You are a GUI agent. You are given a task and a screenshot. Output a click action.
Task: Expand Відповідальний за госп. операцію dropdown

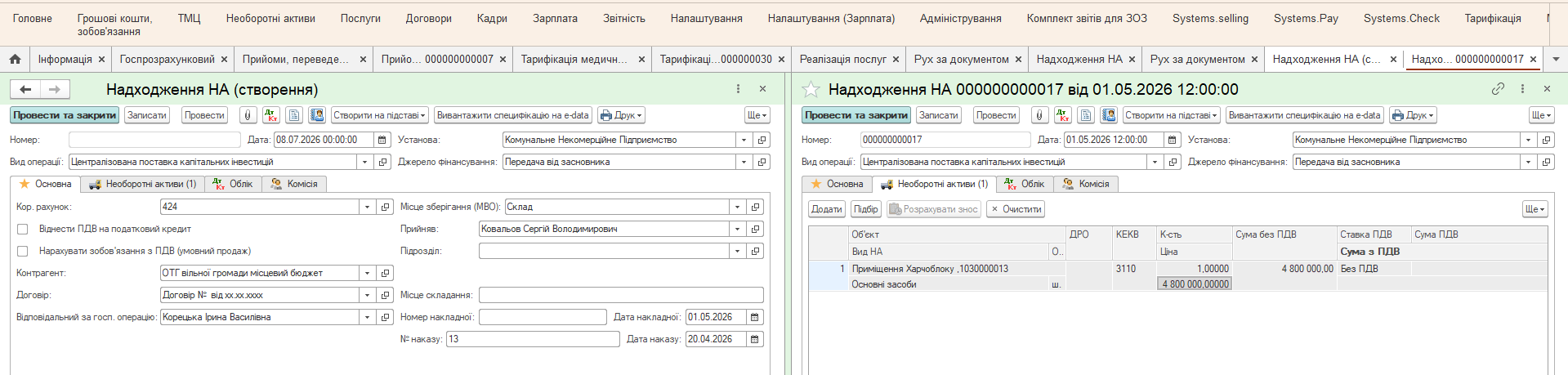(x=367, y=317)
